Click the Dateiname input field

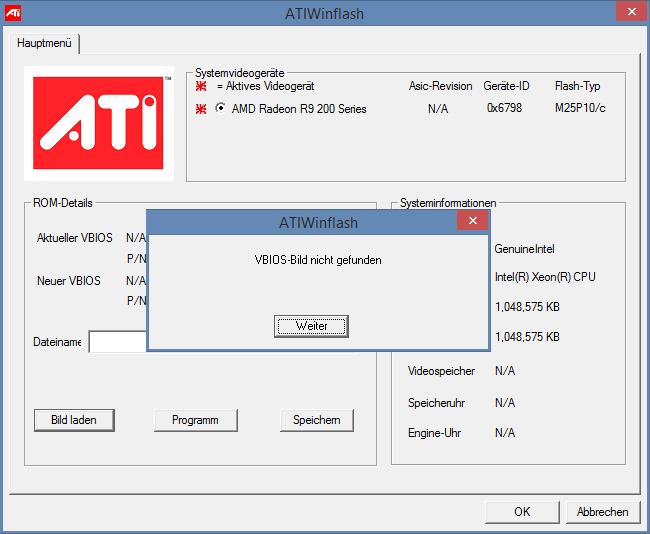point(118,342)
